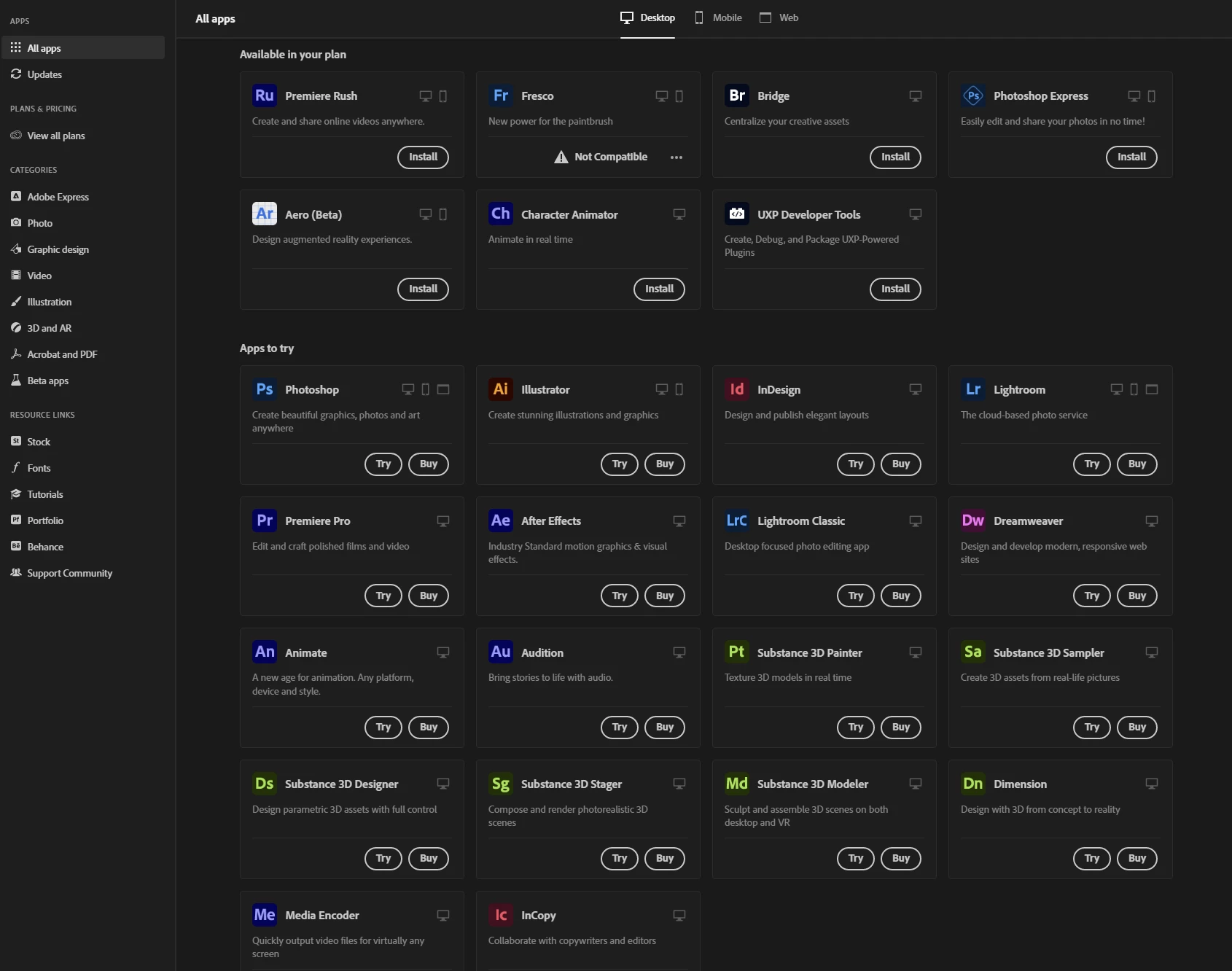Click the Substance 3D Sampler Sa icon

(973, 652)
